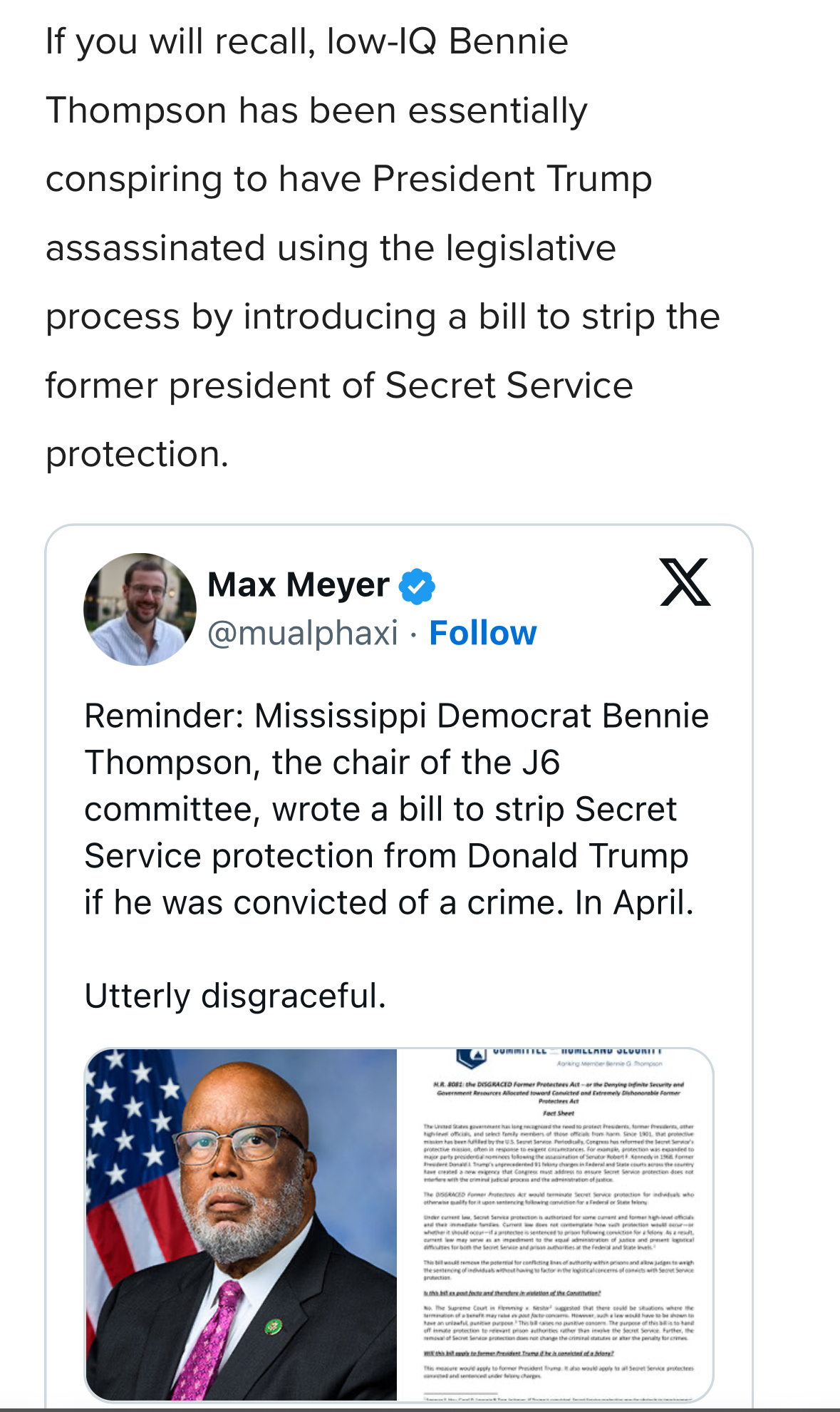Click the underlined ex post facto heading
The width and height of the screenshot is (840, 1412).
pos(512,1293)
